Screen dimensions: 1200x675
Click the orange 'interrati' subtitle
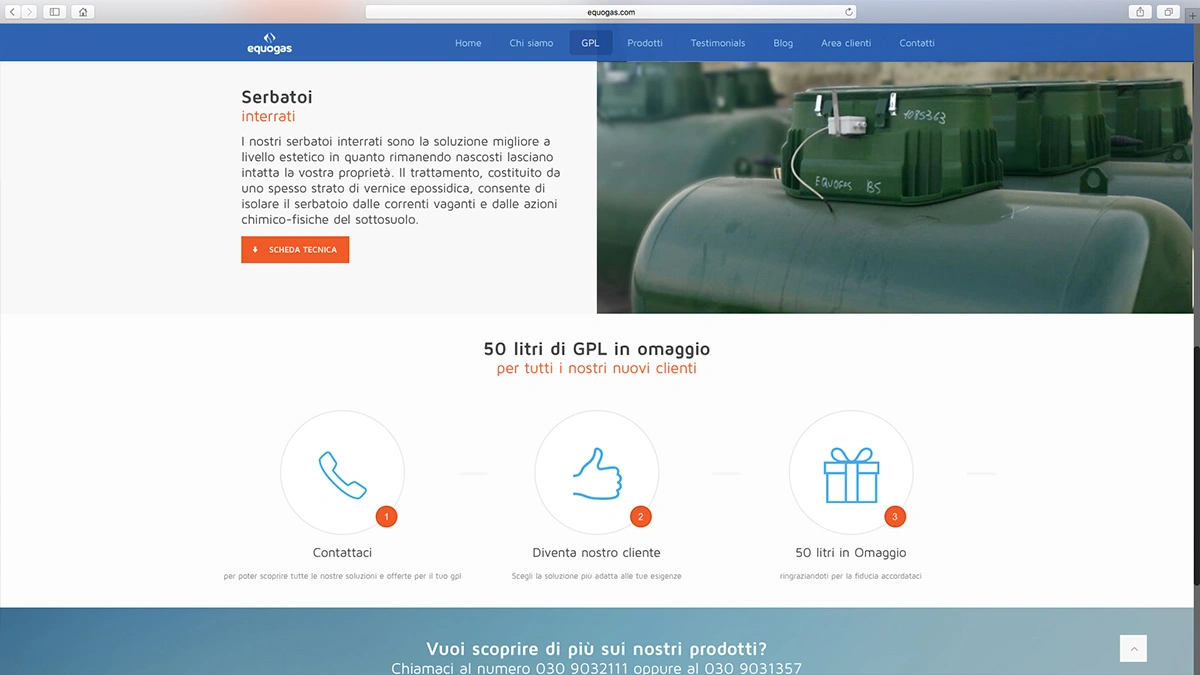(268, 116)
